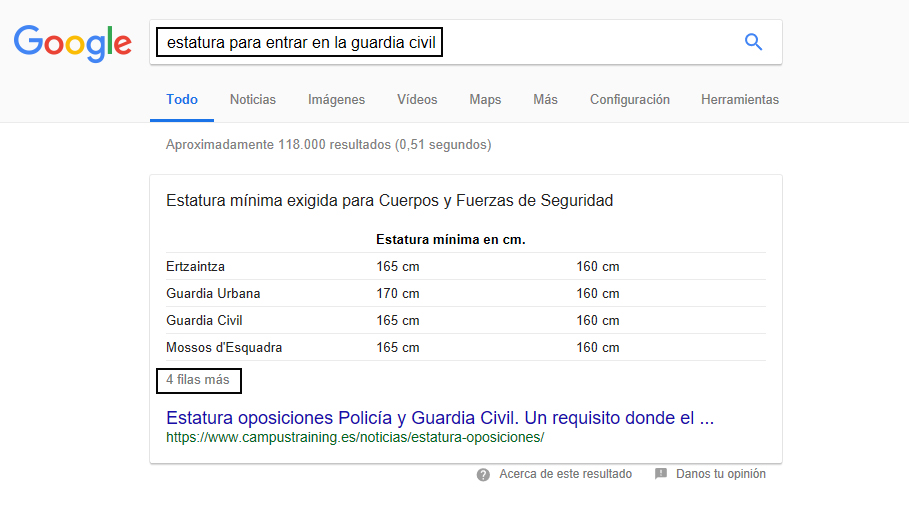Expand the table with 4 filas más
The height and width of the screenshot is (505, 909).
pos(198,380)
